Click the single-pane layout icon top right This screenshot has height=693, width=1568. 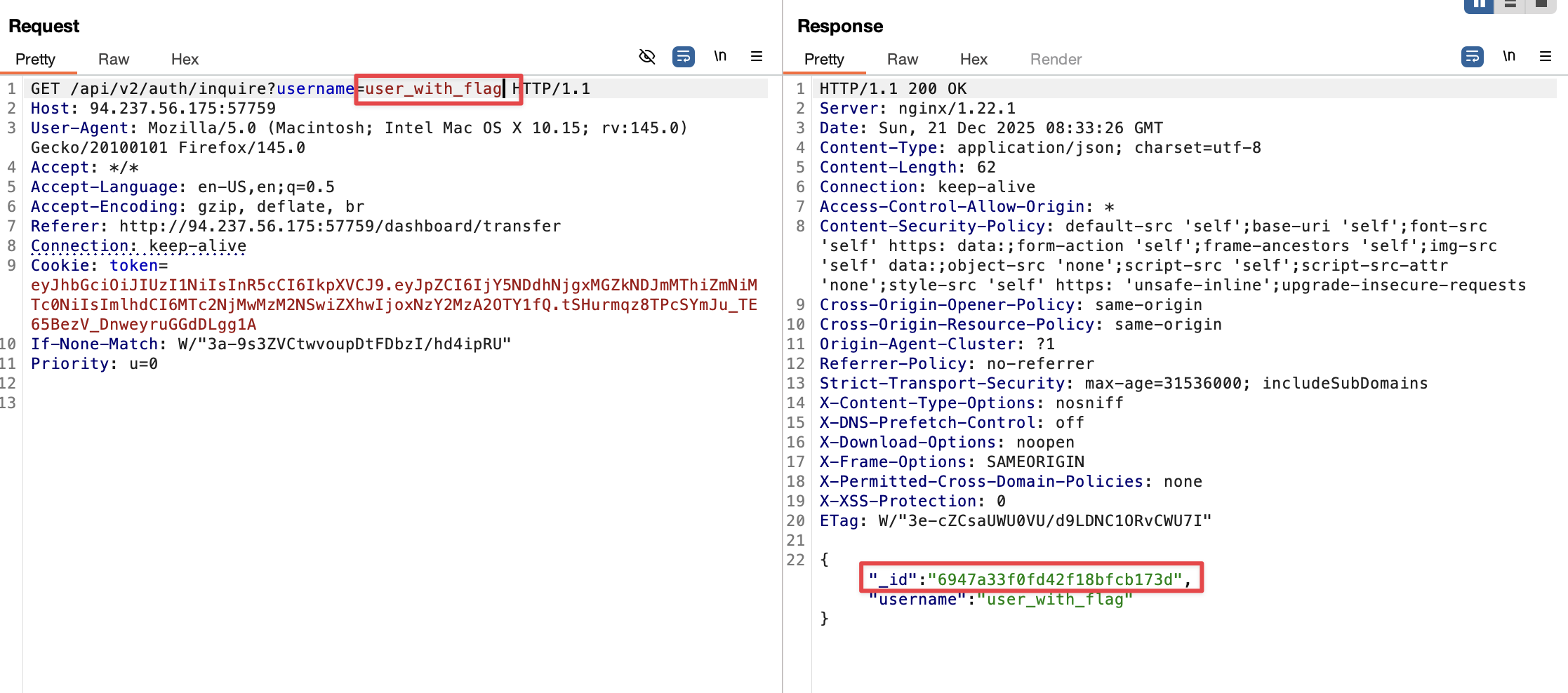click(x=1541, y=5)
